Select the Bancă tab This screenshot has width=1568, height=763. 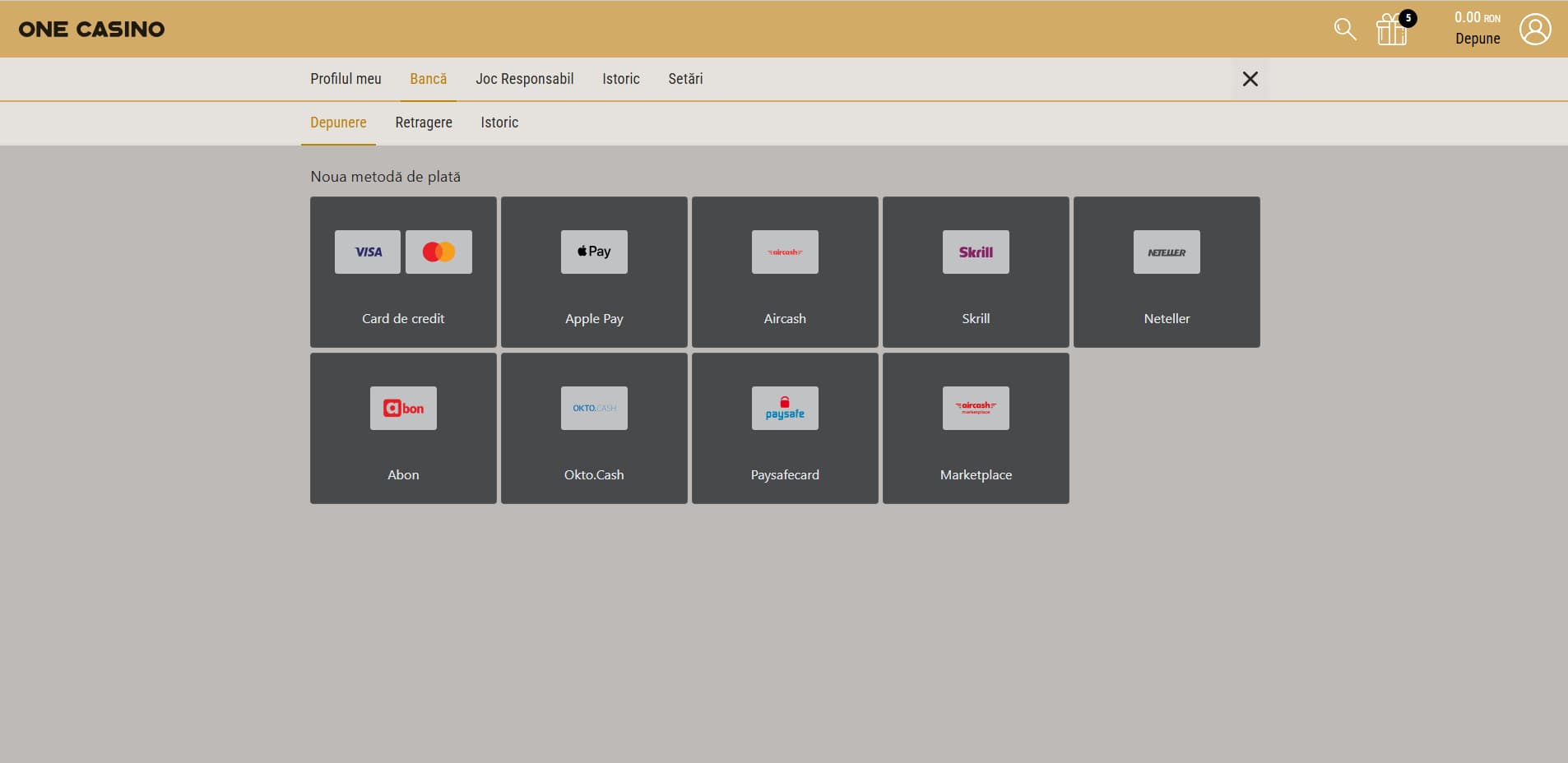click(429, 79)
